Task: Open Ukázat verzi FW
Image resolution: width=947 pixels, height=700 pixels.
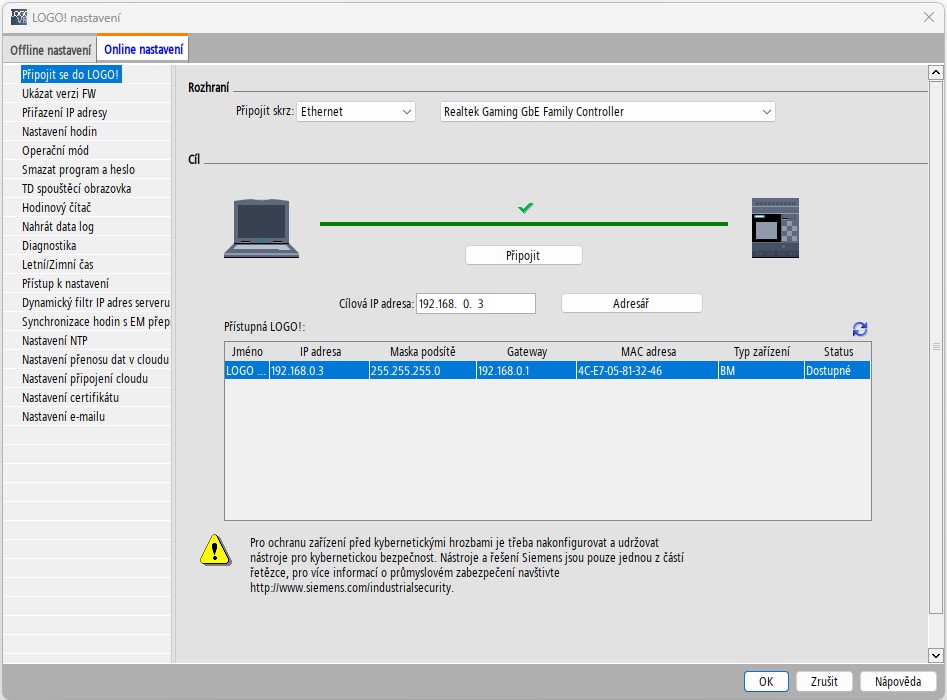Action: [x=59, y=94]
